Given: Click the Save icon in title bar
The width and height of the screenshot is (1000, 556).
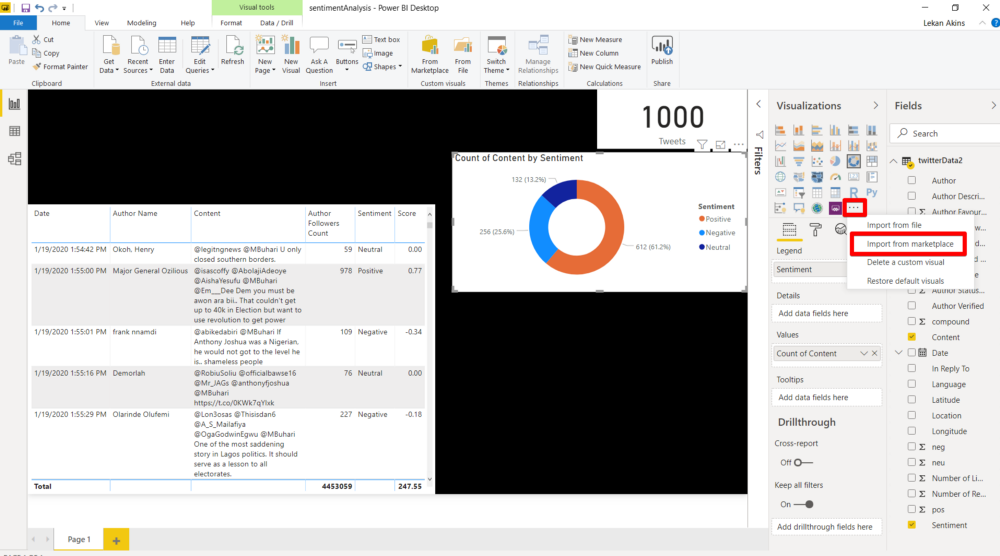Looking at the screenshot, I should pyautogui.click(x=26, y=8).
